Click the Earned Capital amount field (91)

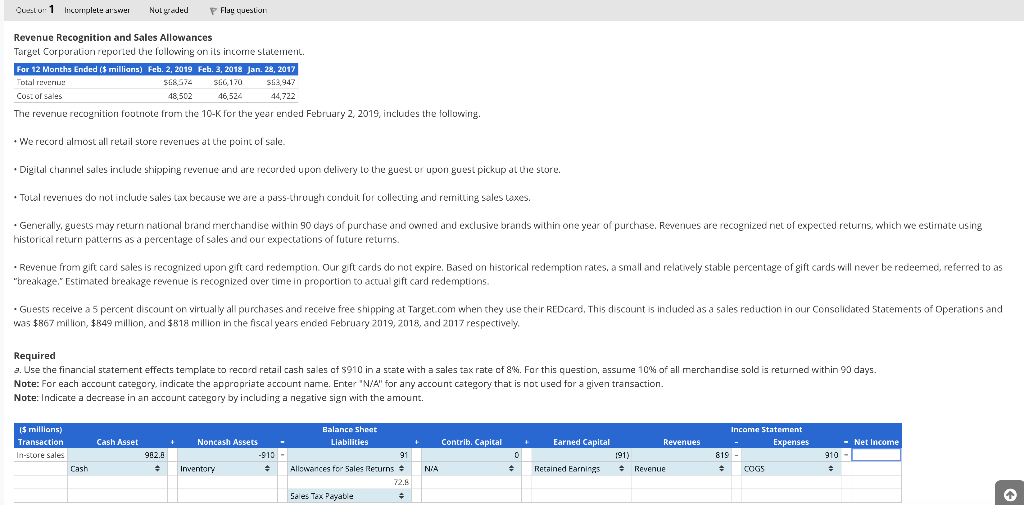(581, 454)
